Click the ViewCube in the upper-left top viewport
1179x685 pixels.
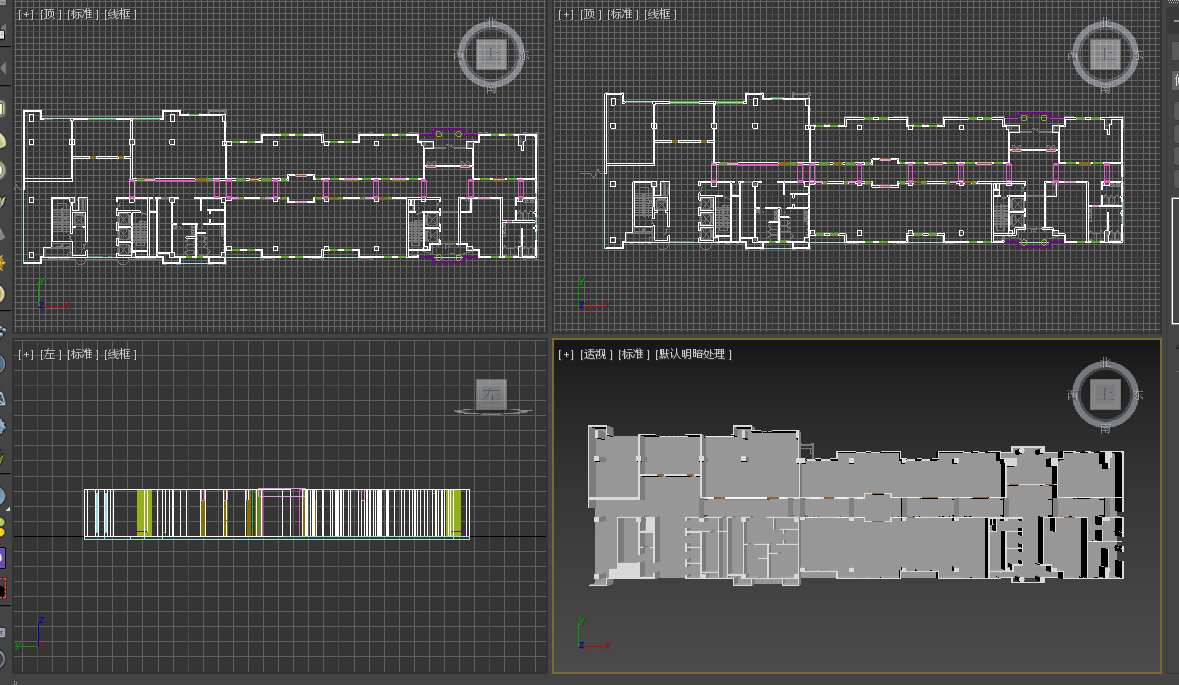(x=491, y=55)
